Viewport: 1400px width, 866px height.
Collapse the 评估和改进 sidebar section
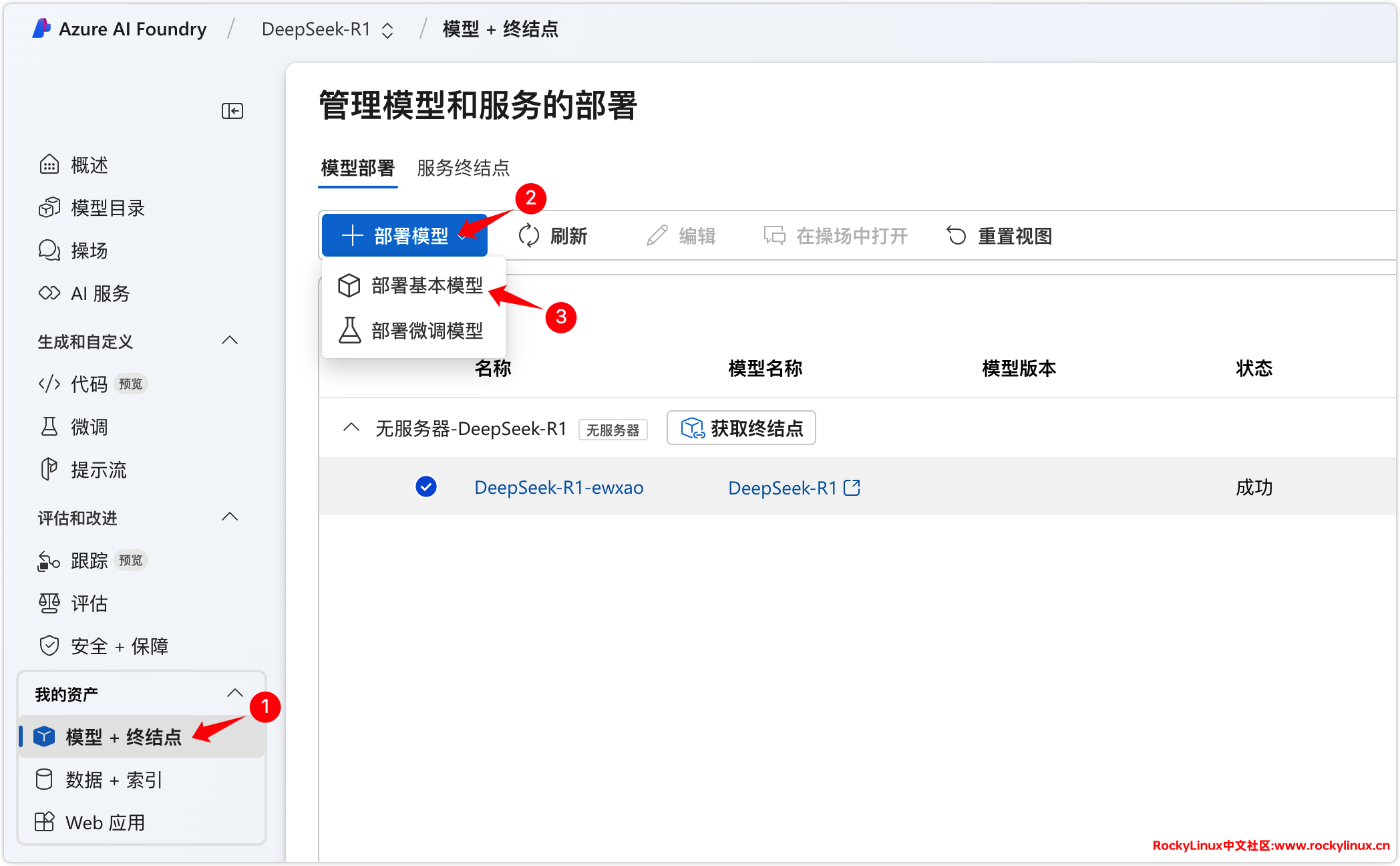click(229, 517)
